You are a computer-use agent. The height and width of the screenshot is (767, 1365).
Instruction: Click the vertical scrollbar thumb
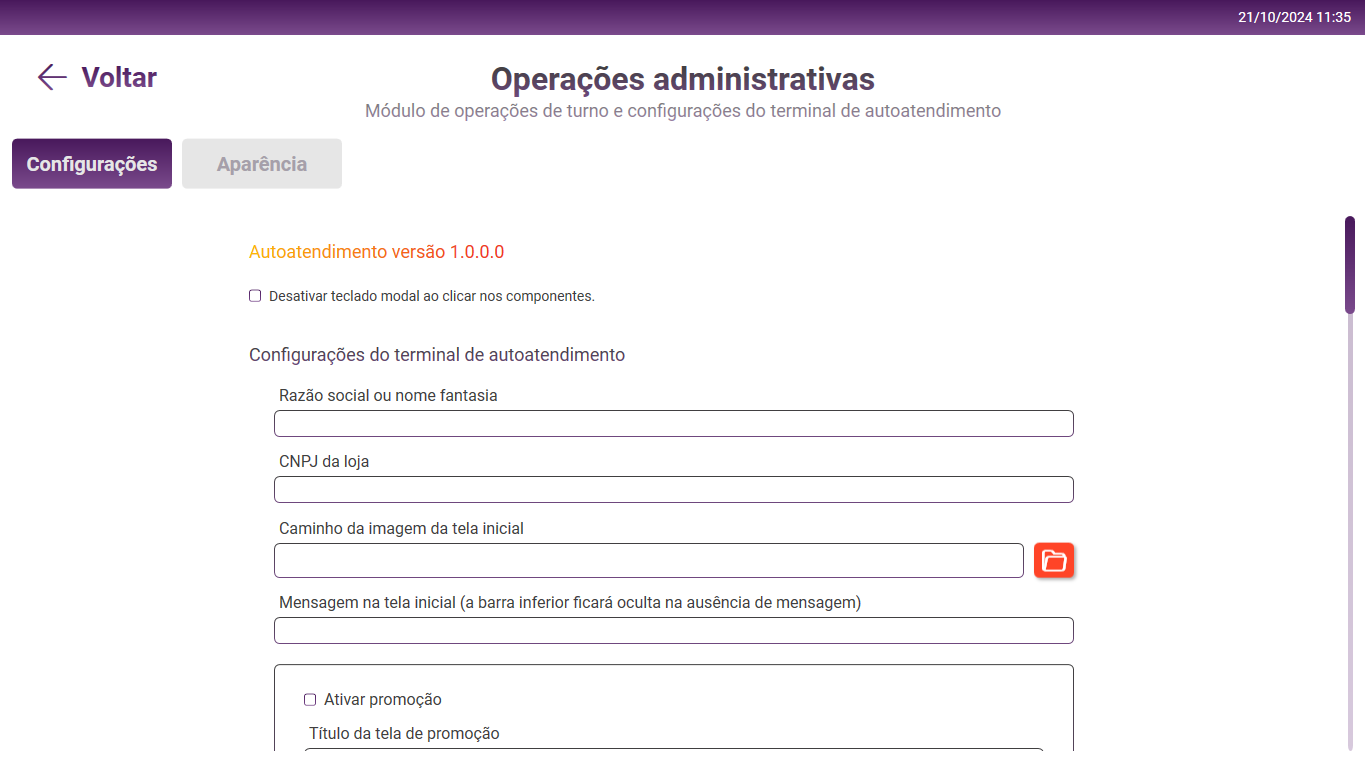1350,265
